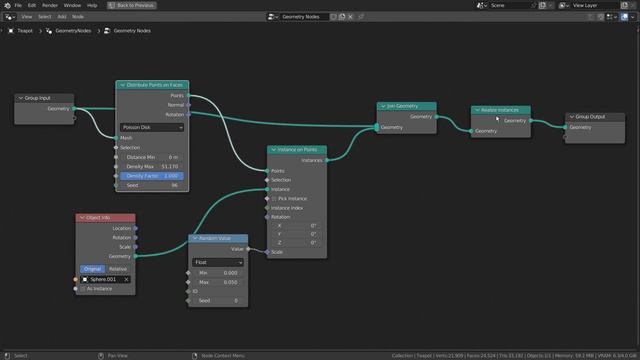The image size is (640, 360).
Task: Open the View Layer browse icon
Action: (x=564, y=5)
